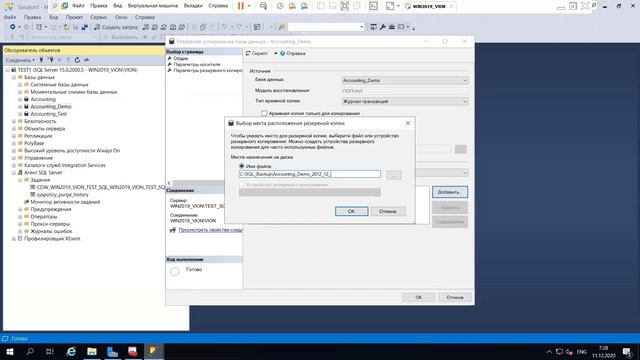
Task: Click Accounting_Test database icon
Action: (x=26, y=114)
